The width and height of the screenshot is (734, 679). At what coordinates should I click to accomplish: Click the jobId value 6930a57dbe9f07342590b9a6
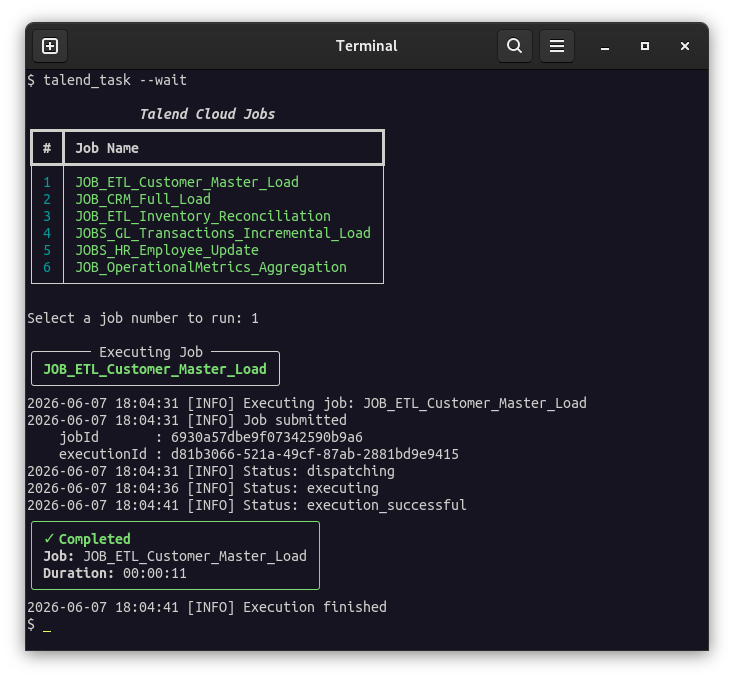coord(267,437)
